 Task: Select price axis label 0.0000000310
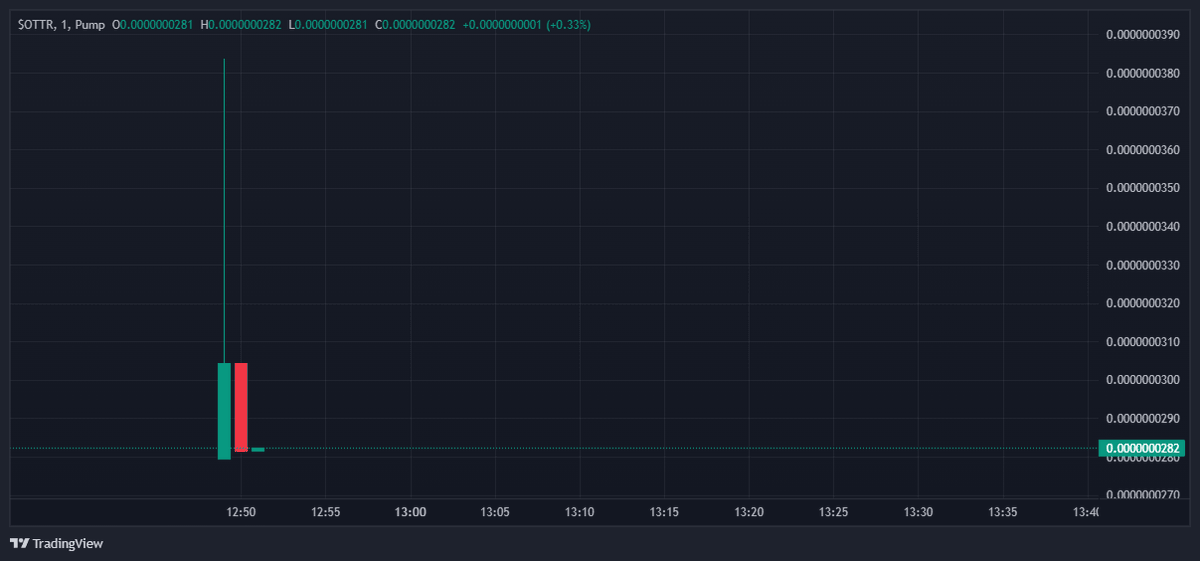click(x=1143, y=342)
